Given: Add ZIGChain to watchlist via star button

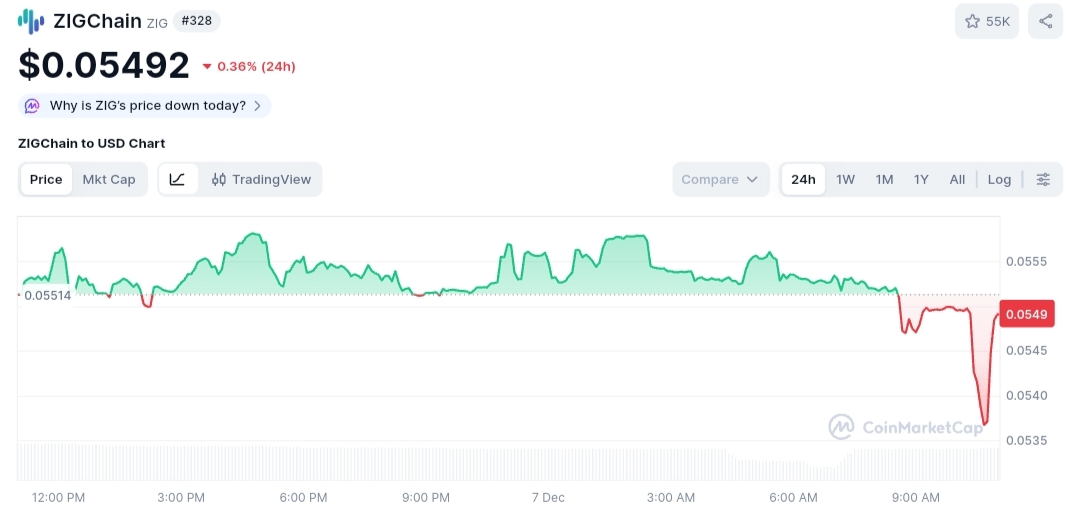Looking at the screenshot, I should pyautogui.click(x=986, y=21).
